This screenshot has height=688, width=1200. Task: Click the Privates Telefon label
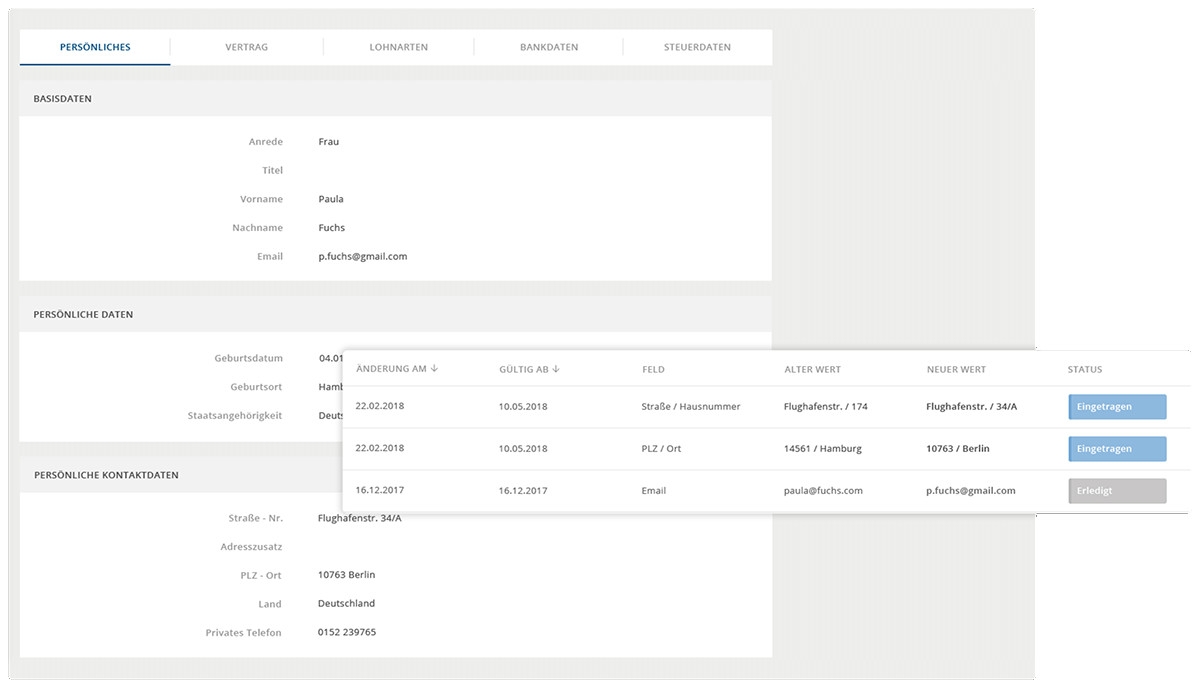244,633
